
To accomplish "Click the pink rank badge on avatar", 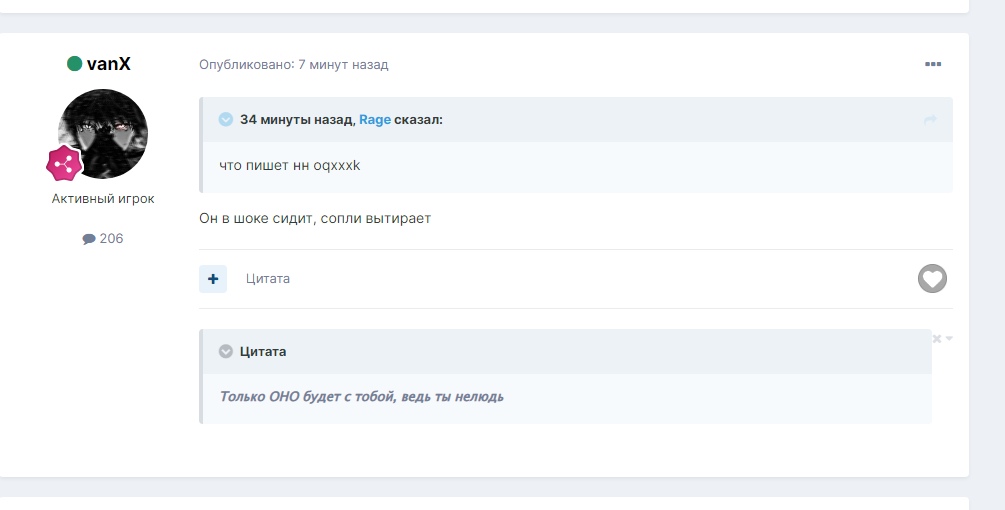I will (64, 163).
